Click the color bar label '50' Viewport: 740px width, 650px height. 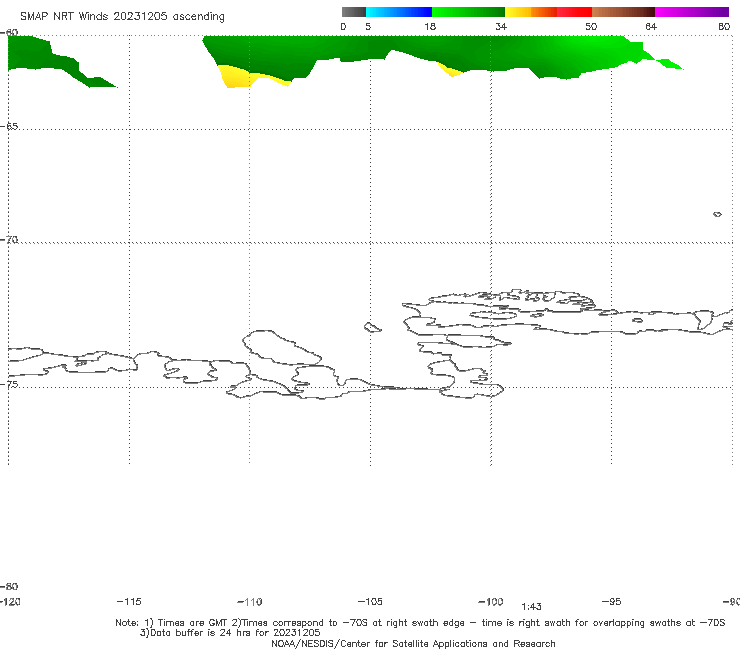(x=591, y=26)
